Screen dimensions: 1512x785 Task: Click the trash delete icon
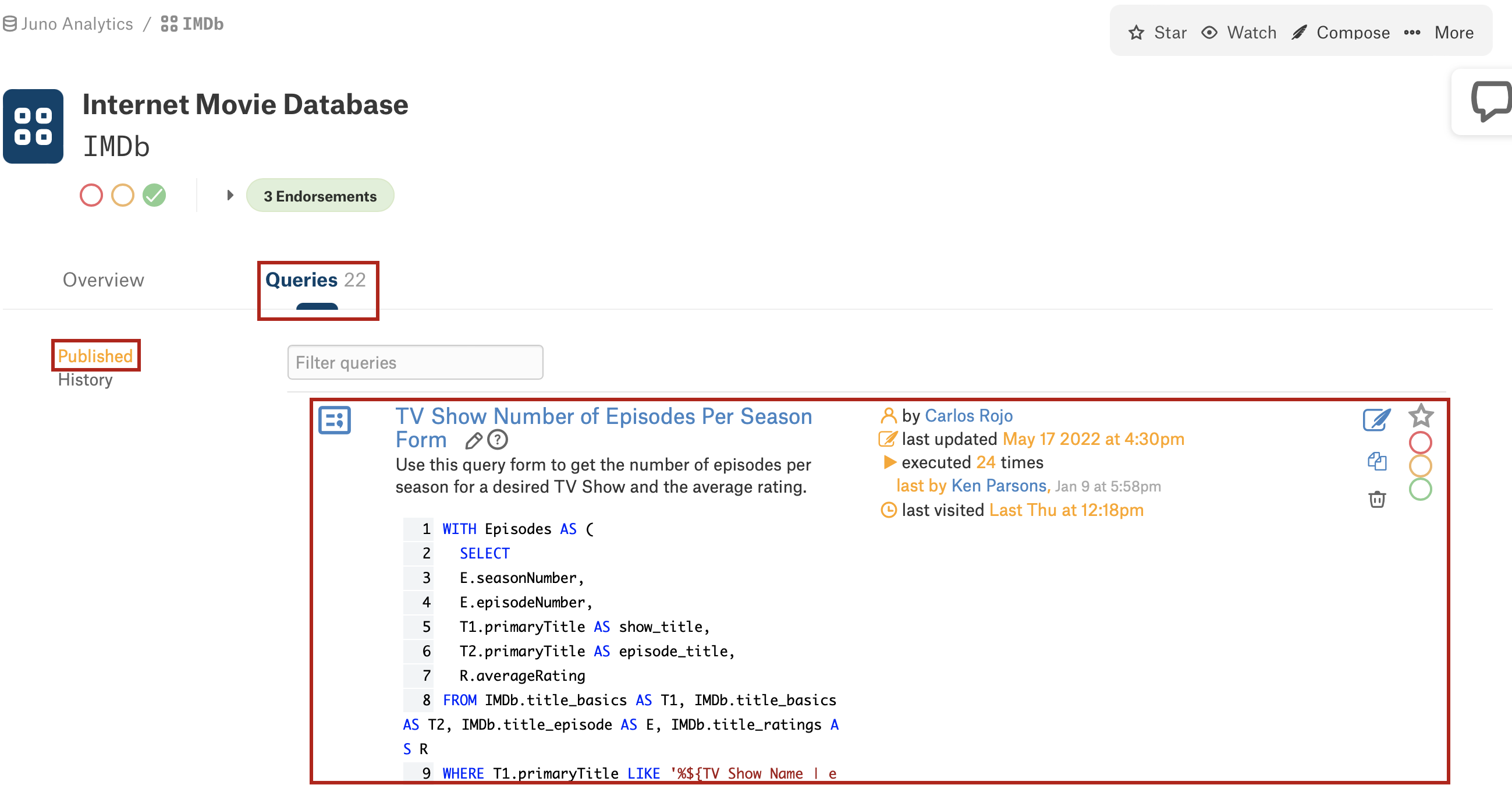coord(1377,499)
